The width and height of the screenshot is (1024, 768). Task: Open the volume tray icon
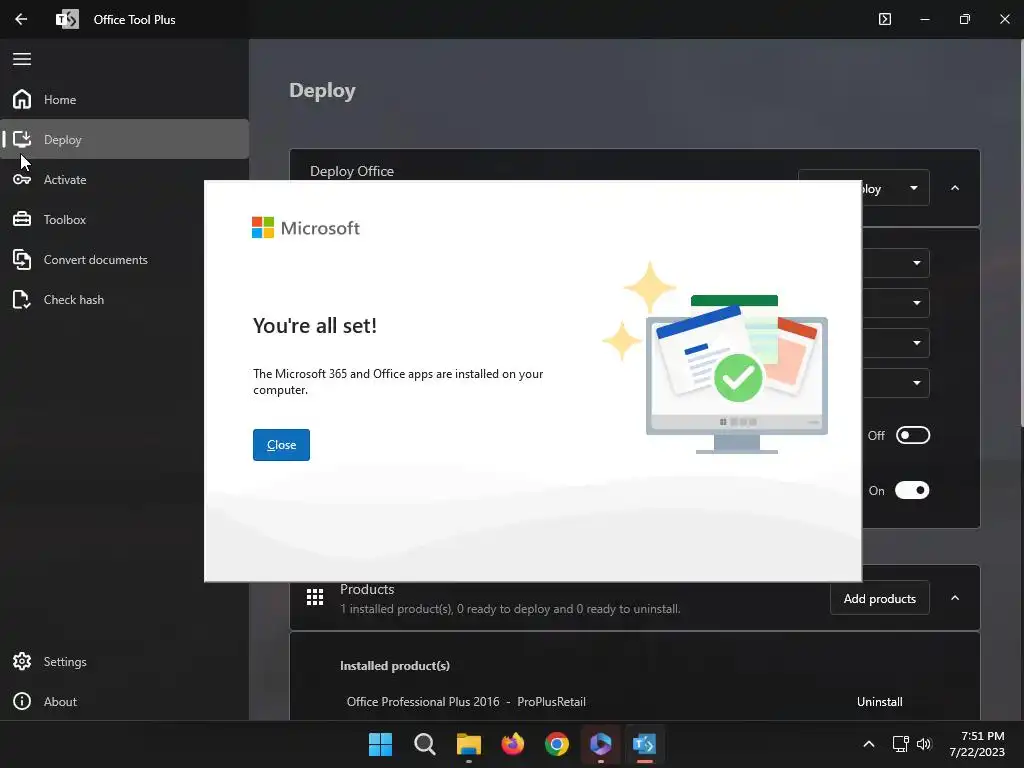[x=924, y=744]
